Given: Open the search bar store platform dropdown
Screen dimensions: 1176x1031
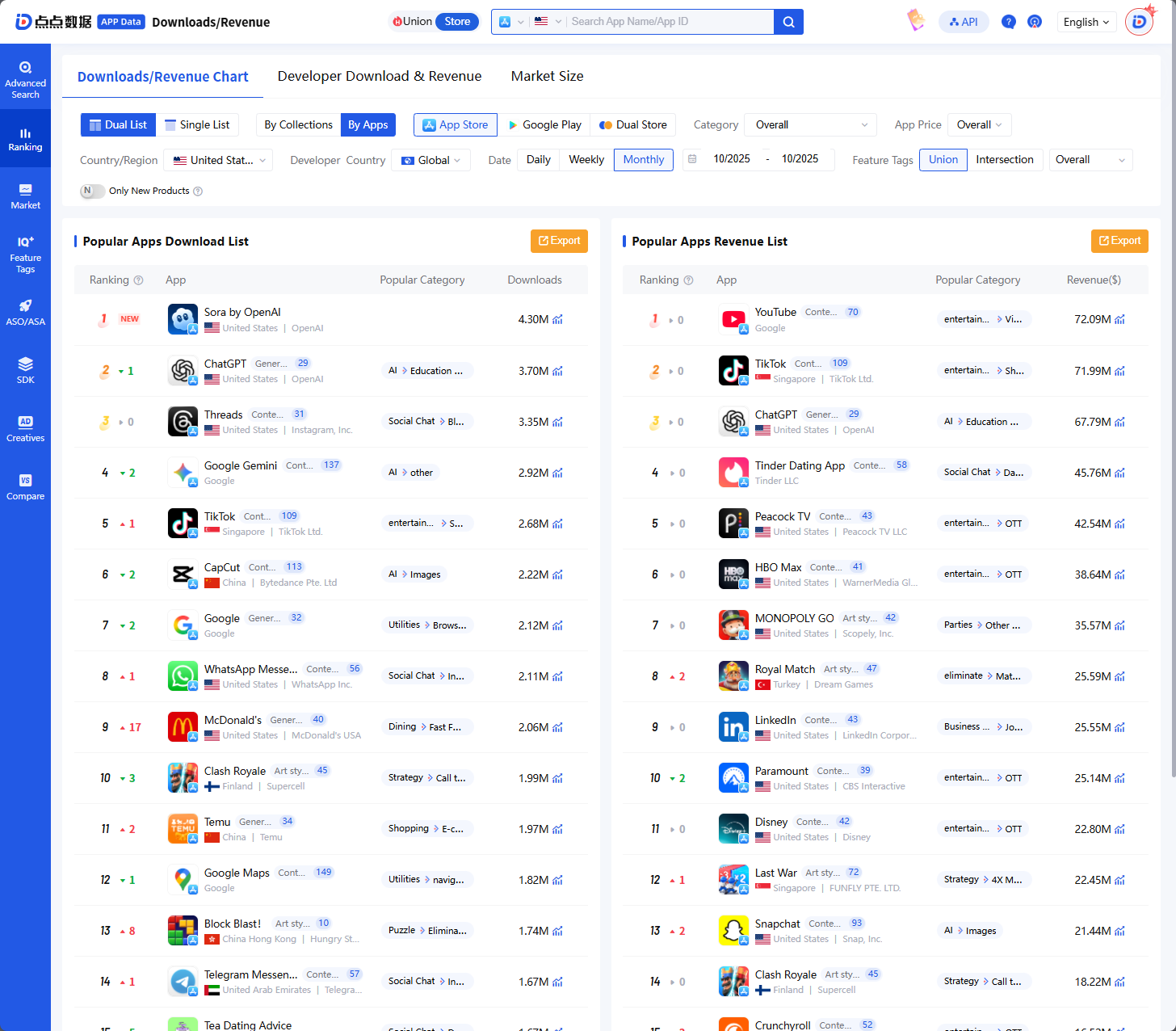Looking at the screenshot, I should 511,22.
